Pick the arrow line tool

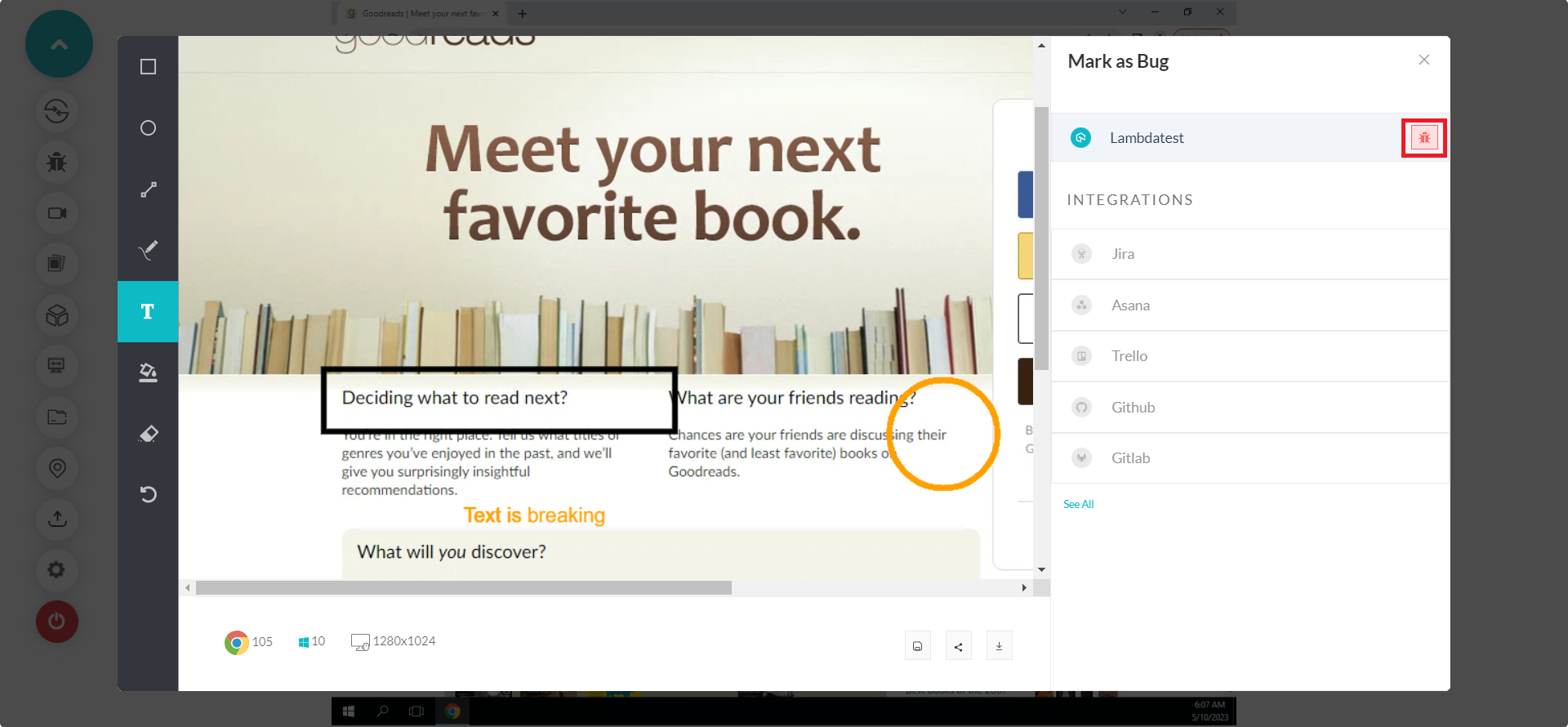[x=148, y=190]
